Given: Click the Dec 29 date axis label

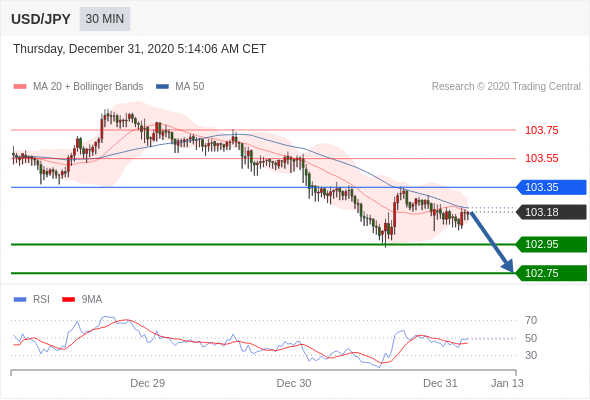Looking at the screenshot, I should (x=148, y=383).
